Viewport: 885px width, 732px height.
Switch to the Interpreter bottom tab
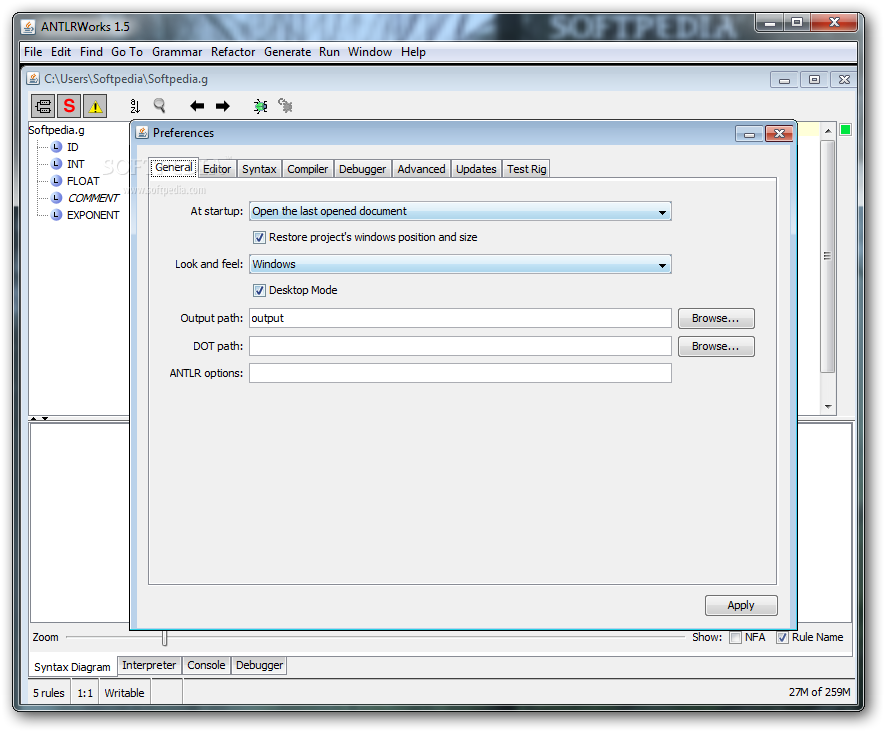pyautogui.click(x=149, y=665)
